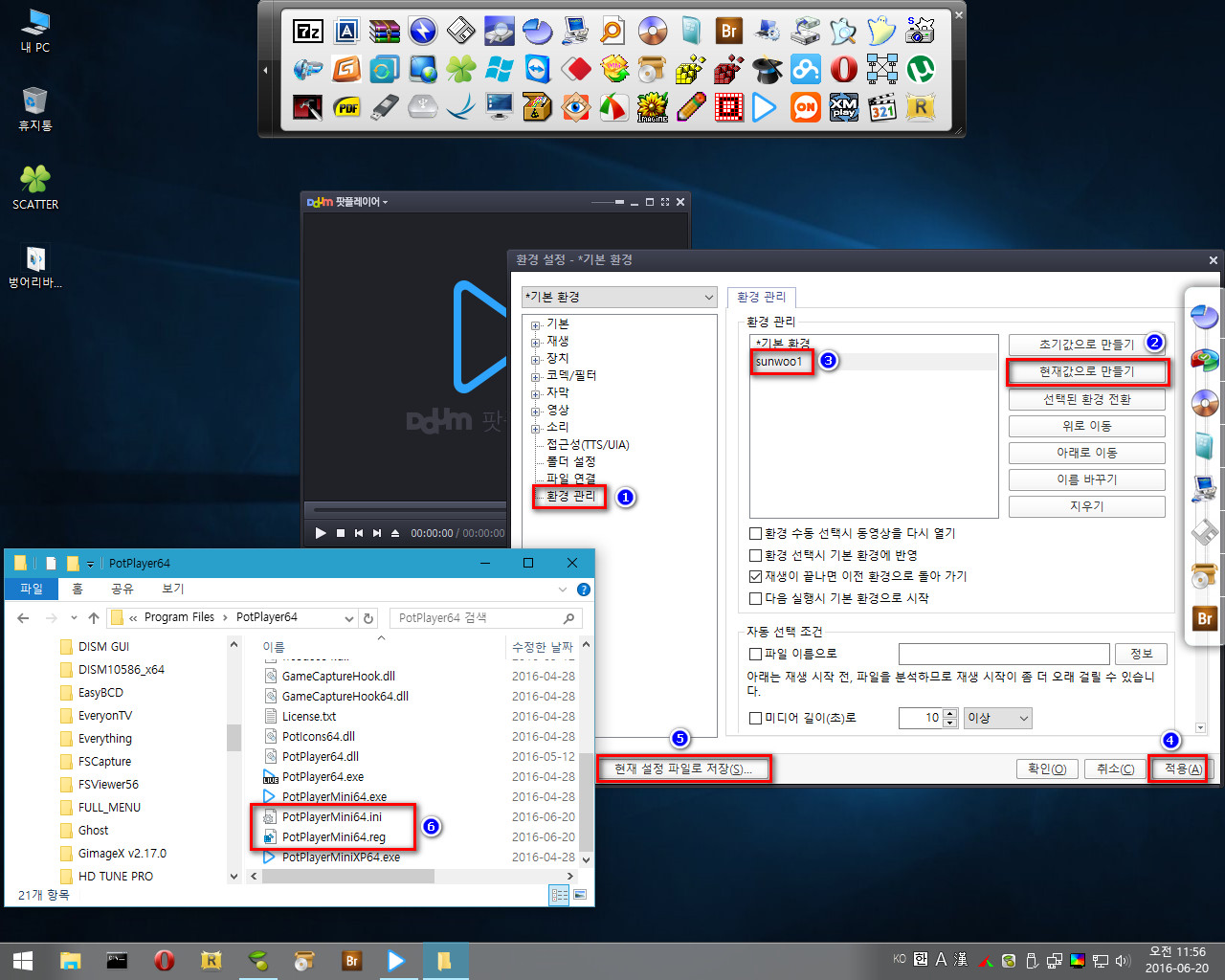Select the sunwoo1 environment entry

coord(779,362)
